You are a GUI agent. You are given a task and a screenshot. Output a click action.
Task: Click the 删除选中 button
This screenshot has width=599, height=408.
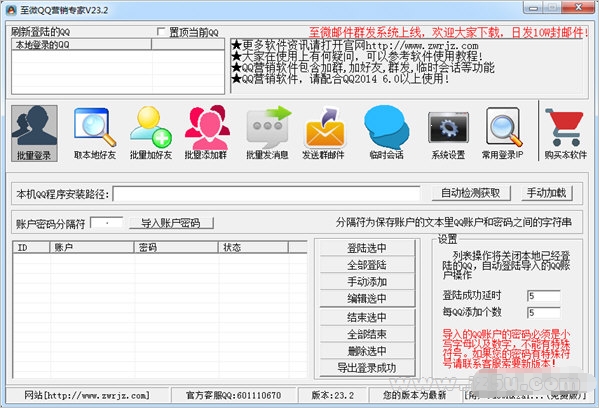(x=367, y=351)
